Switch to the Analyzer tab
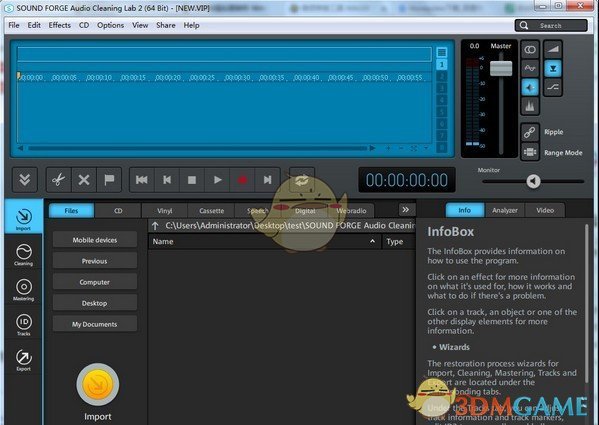599x425 pixels. (505, 210)
